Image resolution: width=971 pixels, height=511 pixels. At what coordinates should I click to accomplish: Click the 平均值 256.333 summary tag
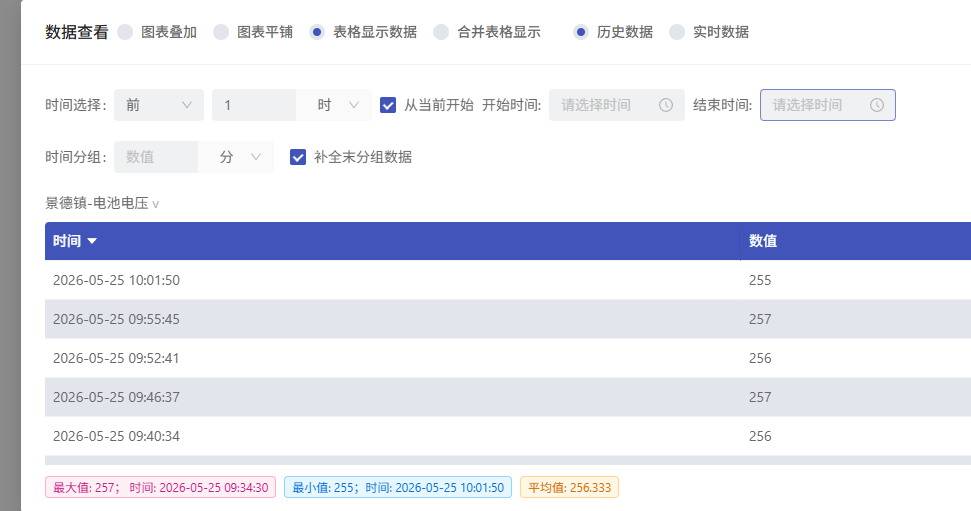[x=570, y=487]
